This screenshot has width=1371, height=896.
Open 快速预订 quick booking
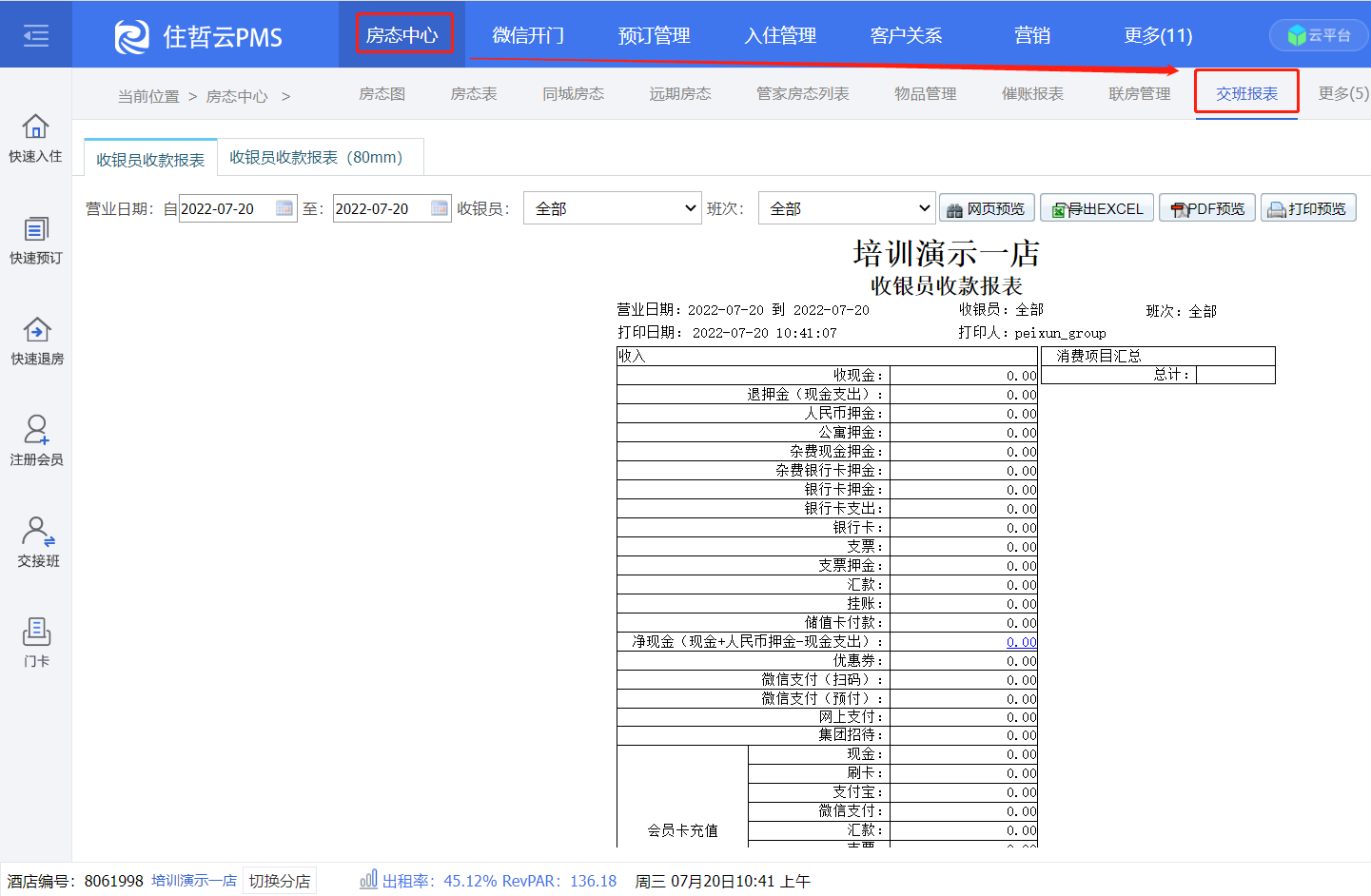click(36, 241)
